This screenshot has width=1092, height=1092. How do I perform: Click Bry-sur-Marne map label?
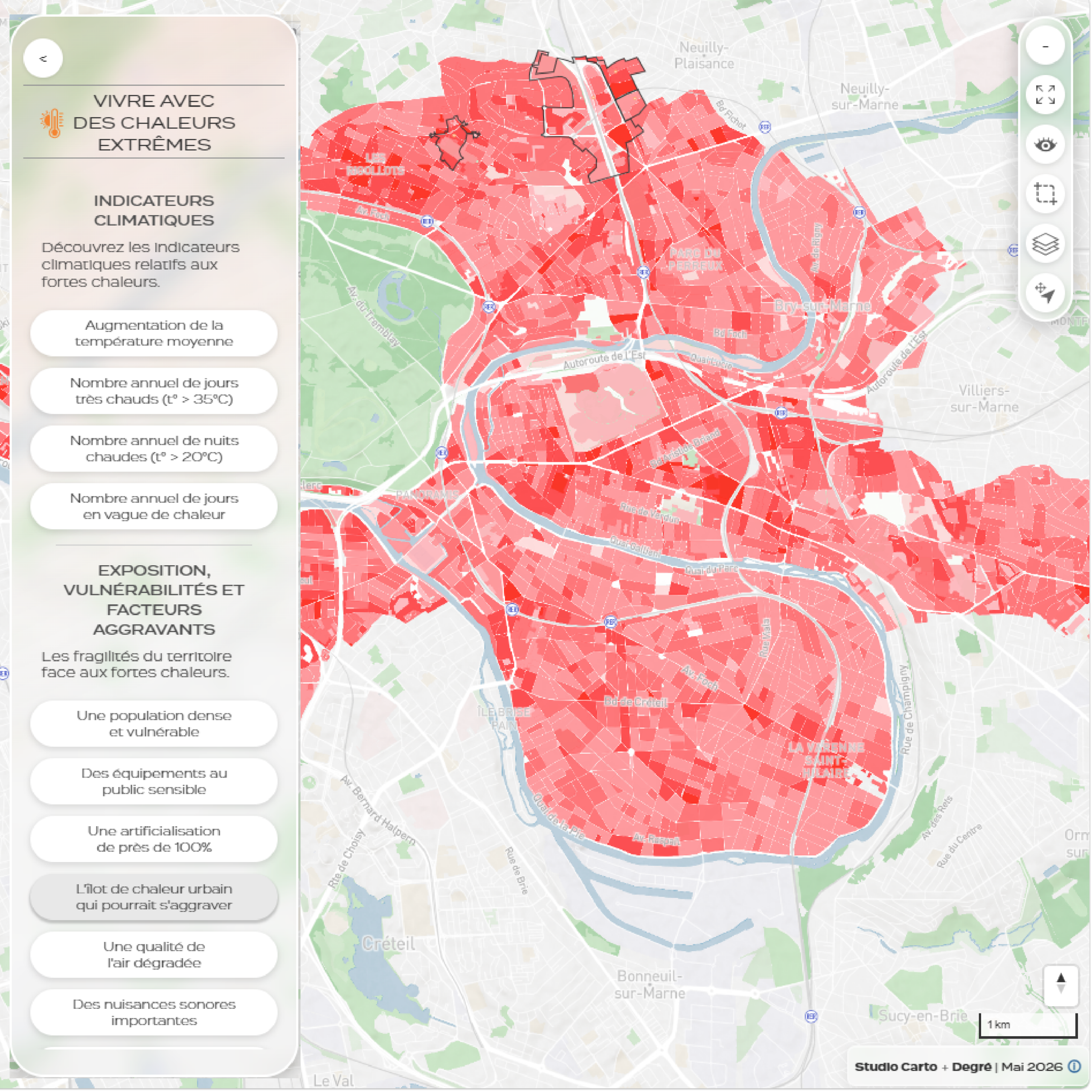click(822, 306)
